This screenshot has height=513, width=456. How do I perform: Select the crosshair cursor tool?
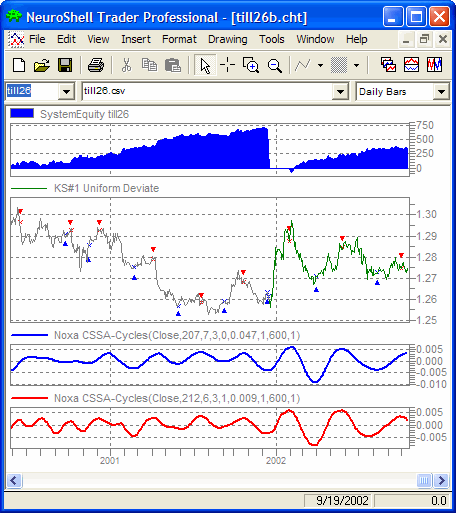tap(228, 65)
